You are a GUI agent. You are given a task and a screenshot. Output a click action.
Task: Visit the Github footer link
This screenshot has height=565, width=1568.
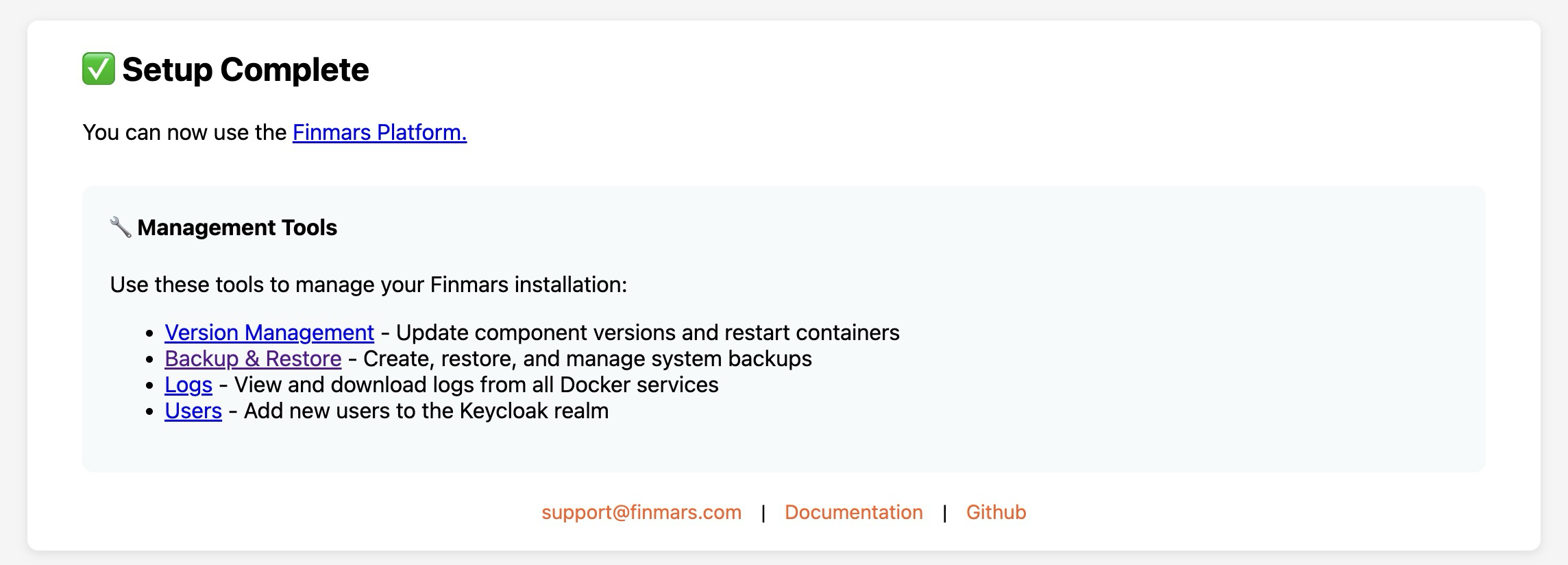coord(996,512)
